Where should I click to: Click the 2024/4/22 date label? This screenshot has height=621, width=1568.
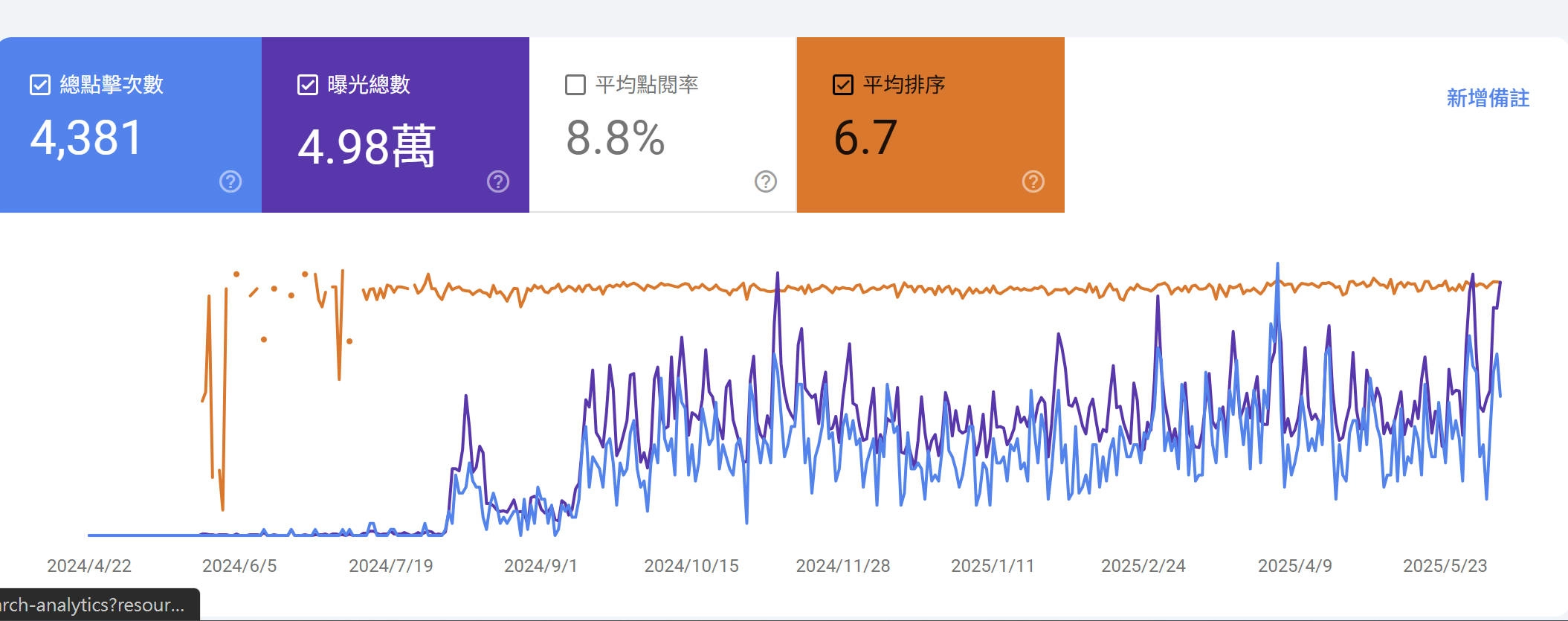click(89, 566)
